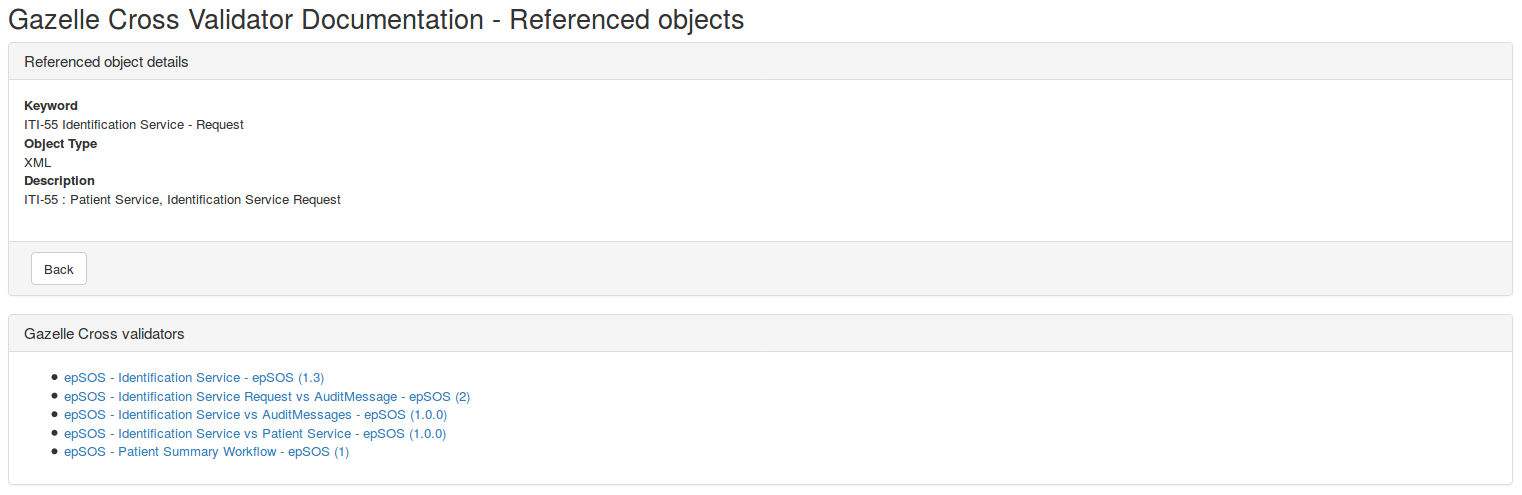Open Identification Service Request vs AuditMessage link
This screenshot has height=495, width=1522.
point(267,397)
